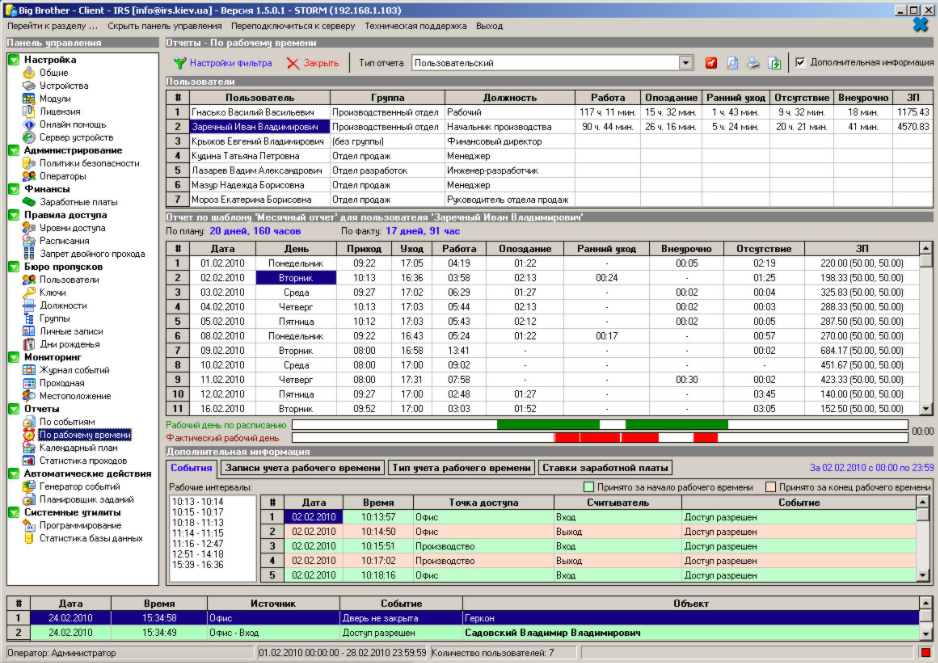
Task: Collapse the Настройка section in control panel
Action: (x=14, y=60)
